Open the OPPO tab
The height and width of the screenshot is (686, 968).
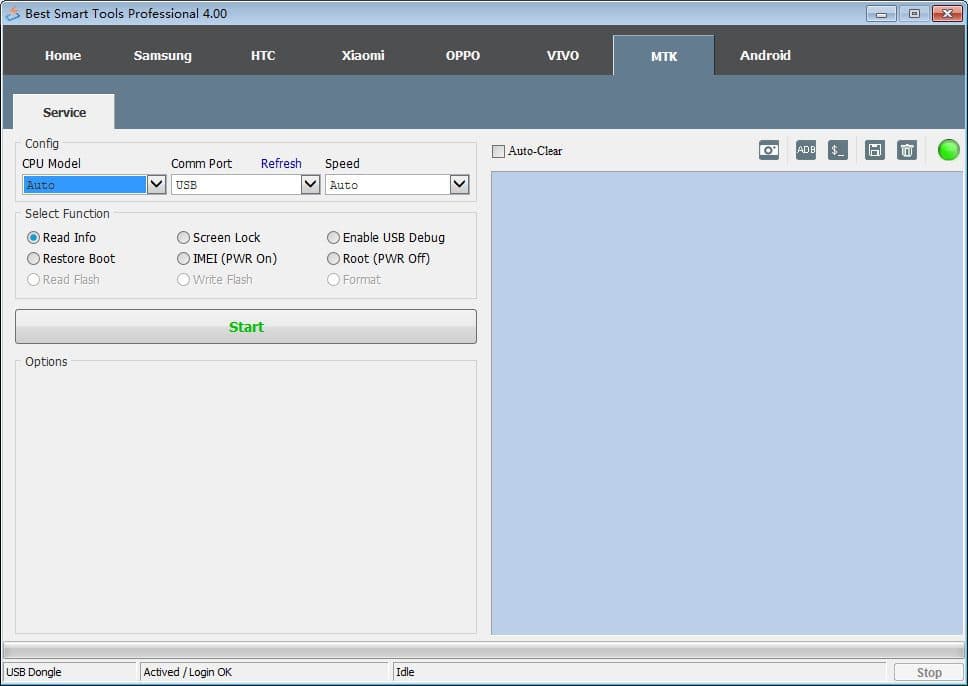click(463, 56)
